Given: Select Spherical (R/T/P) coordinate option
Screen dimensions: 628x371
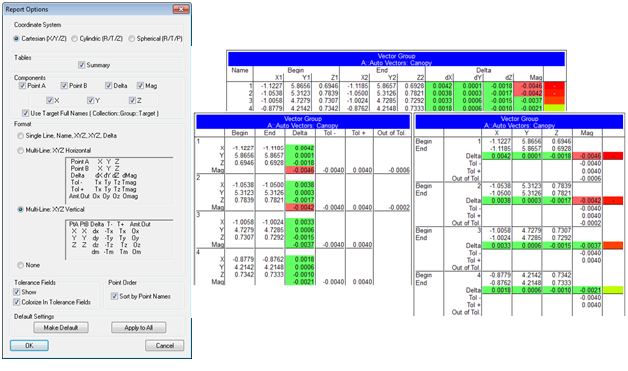Looking at the screenshot, I should pyautogui.click(x=131, y=39).
